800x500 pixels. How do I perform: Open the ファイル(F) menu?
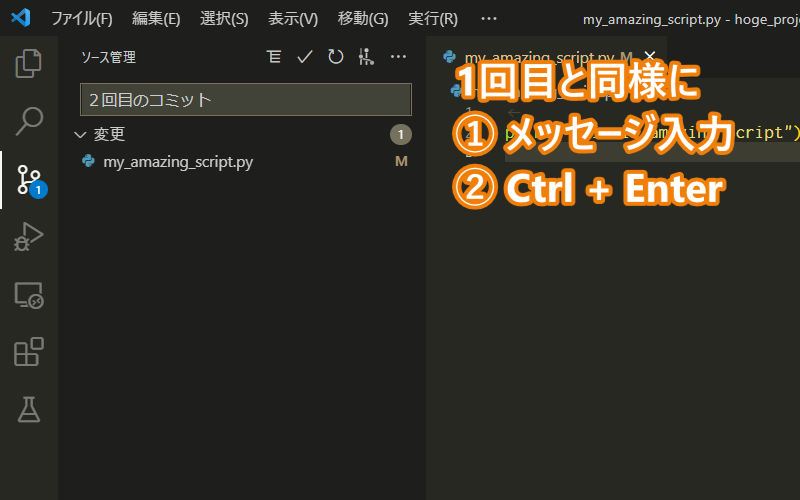tap(82, 19)
